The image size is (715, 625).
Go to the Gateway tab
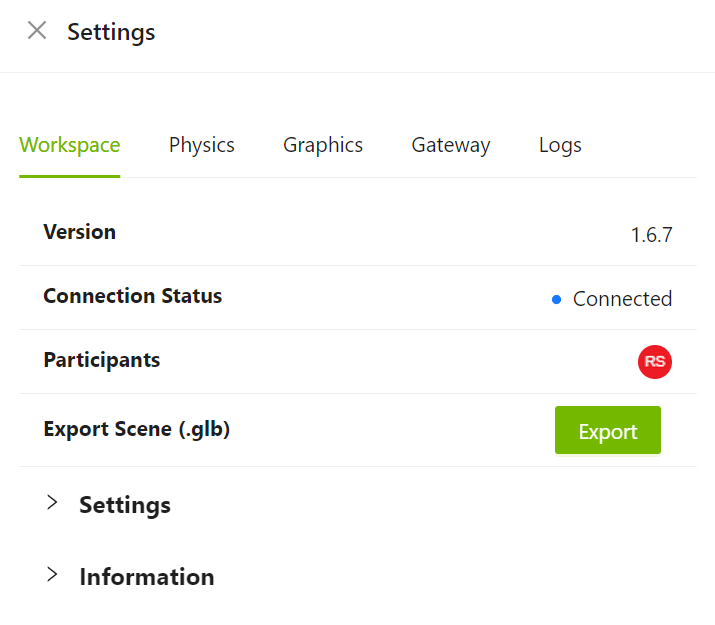coord(451,145)
